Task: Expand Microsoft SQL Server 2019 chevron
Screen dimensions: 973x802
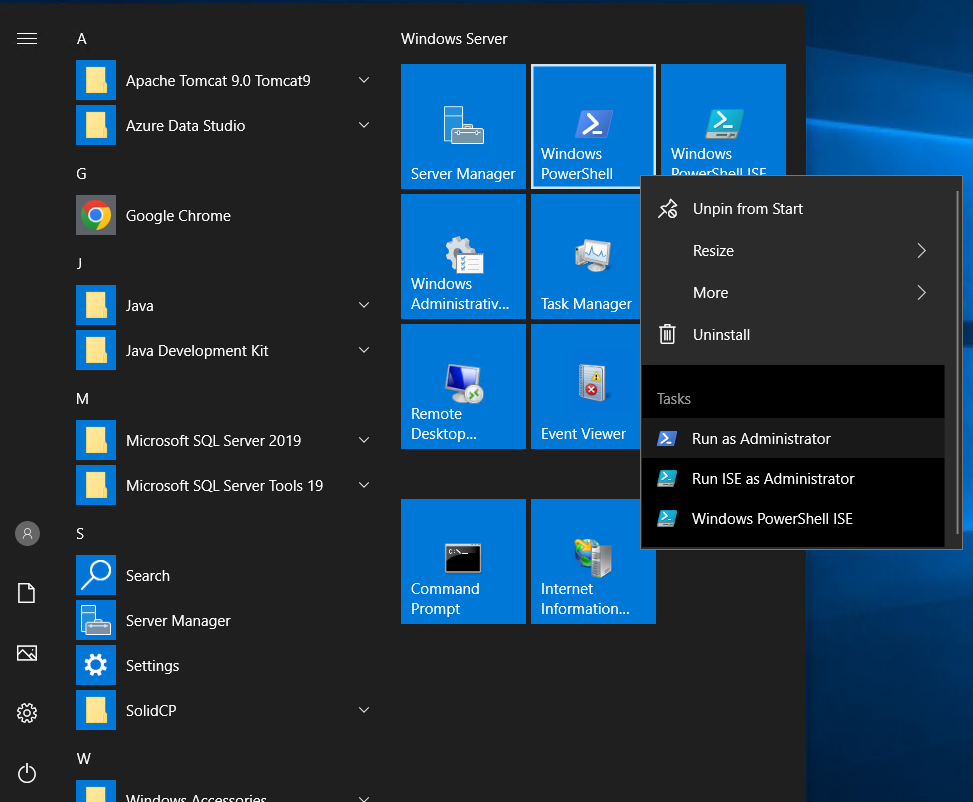Action: pos(364,440)
